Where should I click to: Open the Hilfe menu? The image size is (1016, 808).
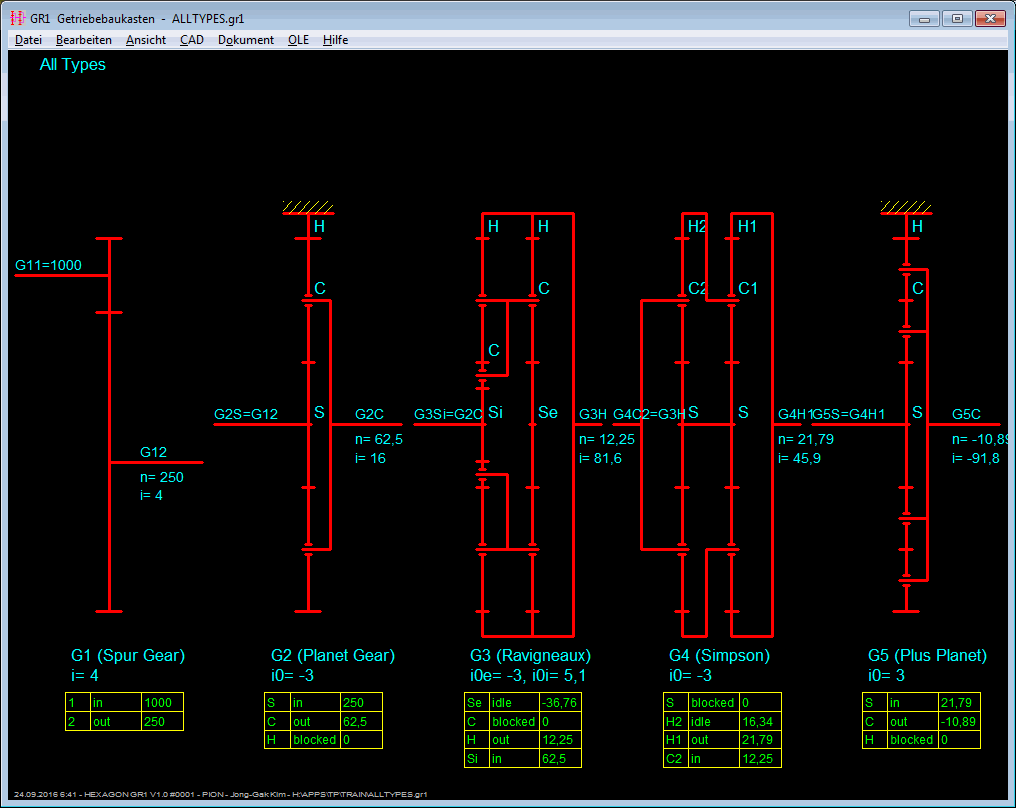point(335,40)
